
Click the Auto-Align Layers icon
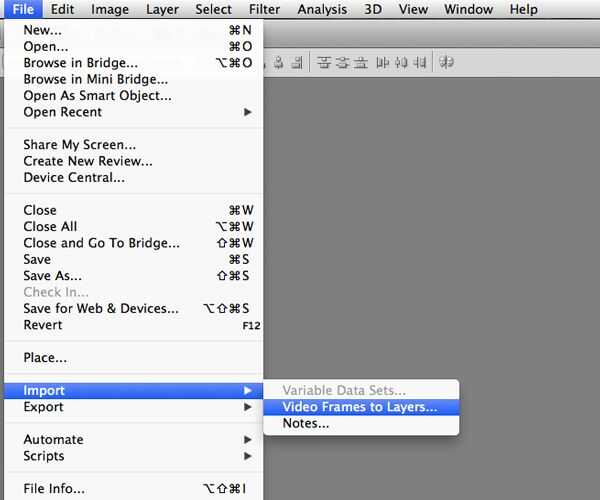pyautogui.click(x=446, y=62)
